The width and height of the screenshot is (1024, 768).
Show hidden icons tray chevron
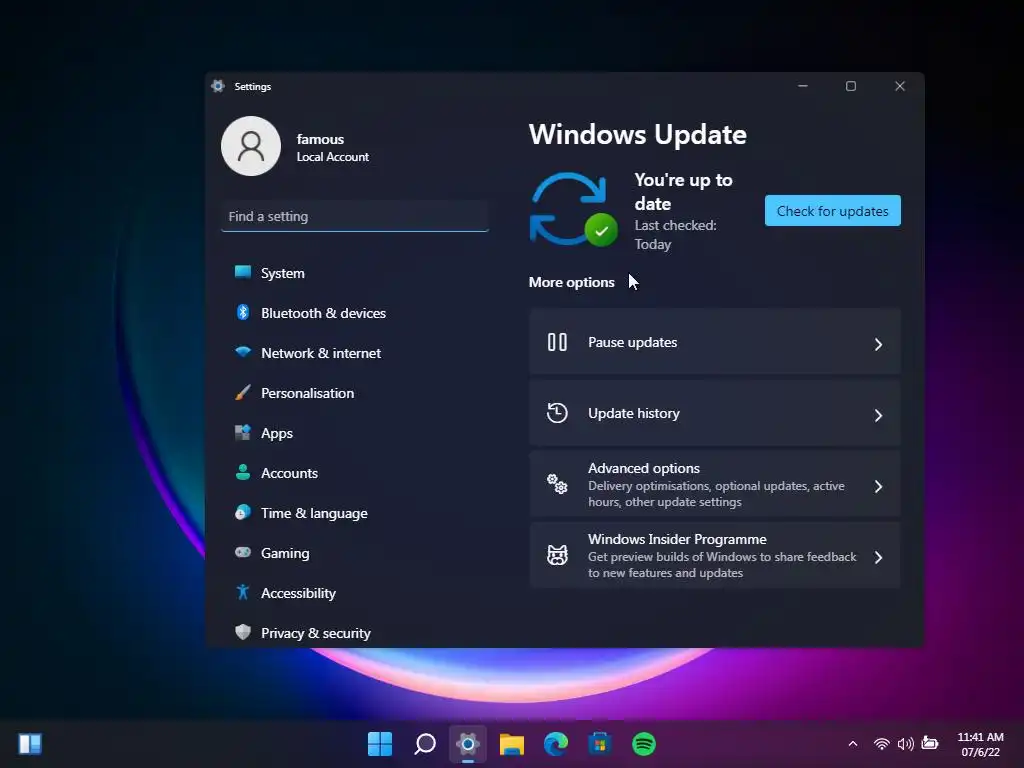coord(853,743)
